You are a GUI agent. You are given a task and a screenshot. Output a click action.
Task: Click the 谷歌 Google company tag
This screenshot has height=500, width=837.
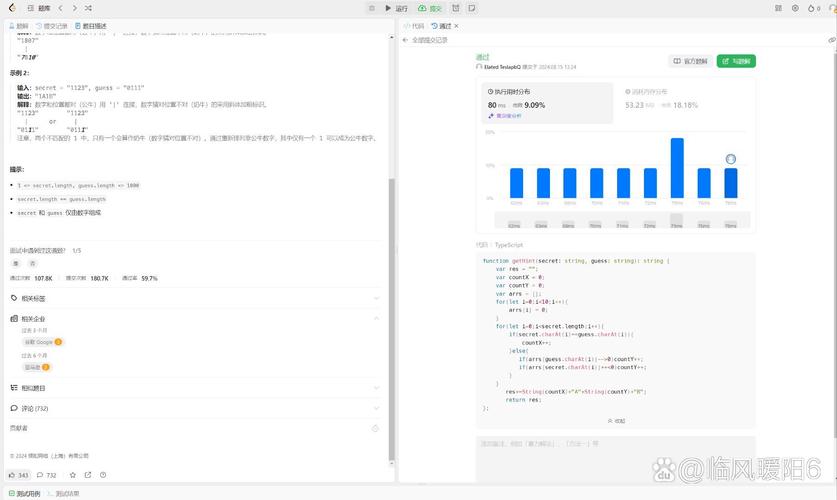coord(43,342)
